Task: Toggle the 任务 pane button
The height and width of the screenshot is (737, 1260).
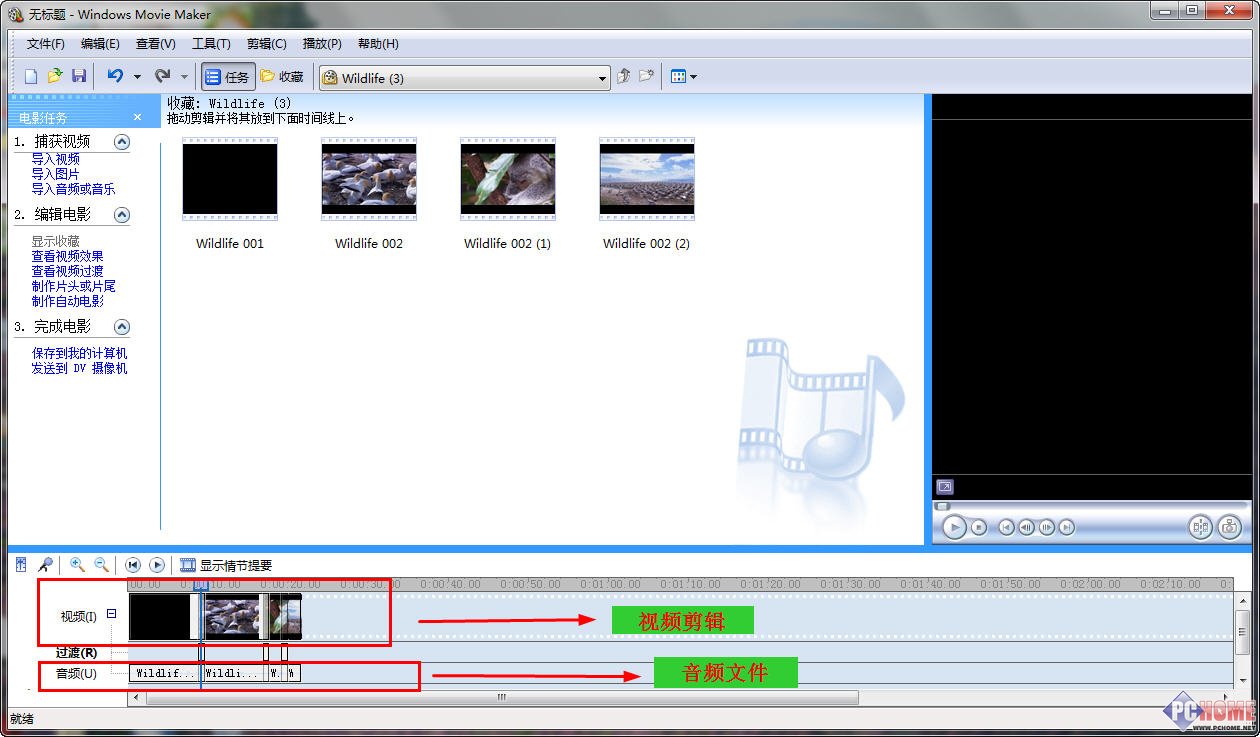Action: (227, 75)
